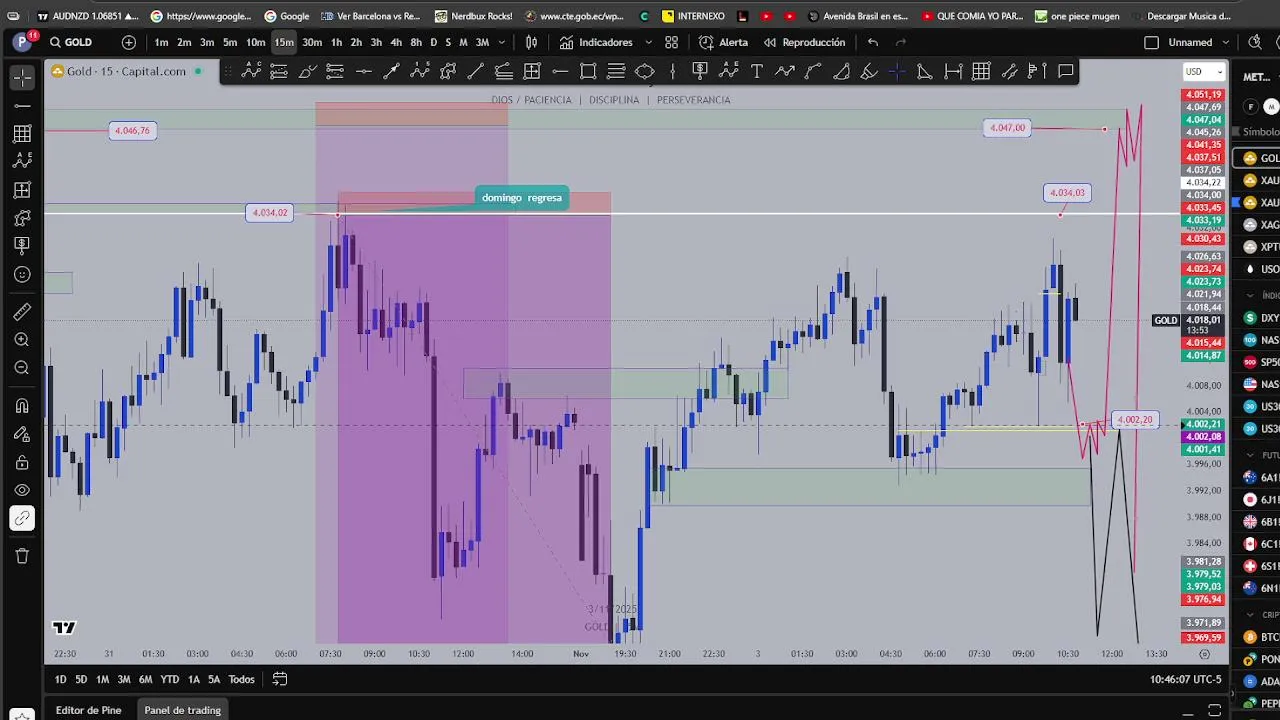Screen dimensions: 1280x720
Task: Click the add symbol compare plus icon
Action: tap(129, 42)
